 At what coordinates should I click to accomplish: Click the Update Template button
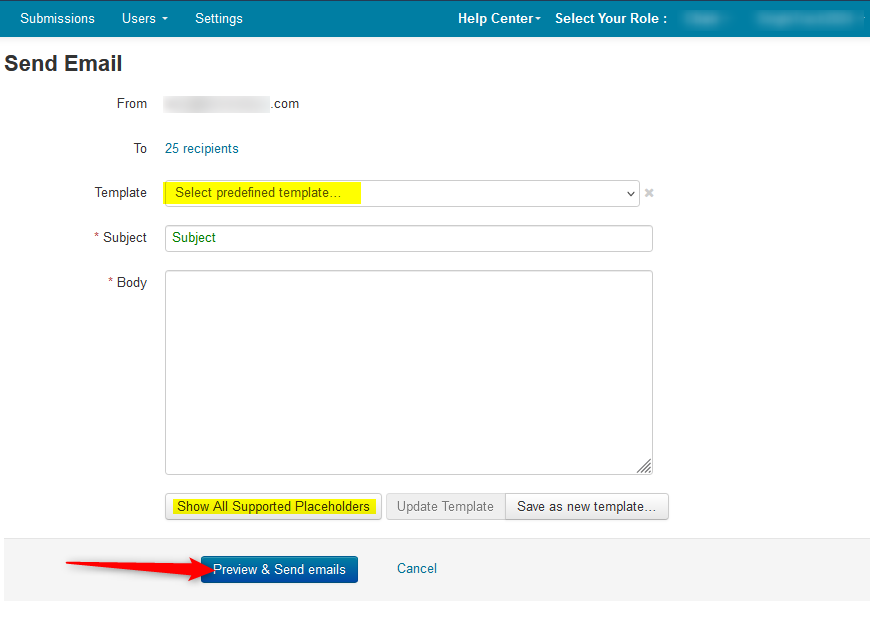[x=445, y=506]
